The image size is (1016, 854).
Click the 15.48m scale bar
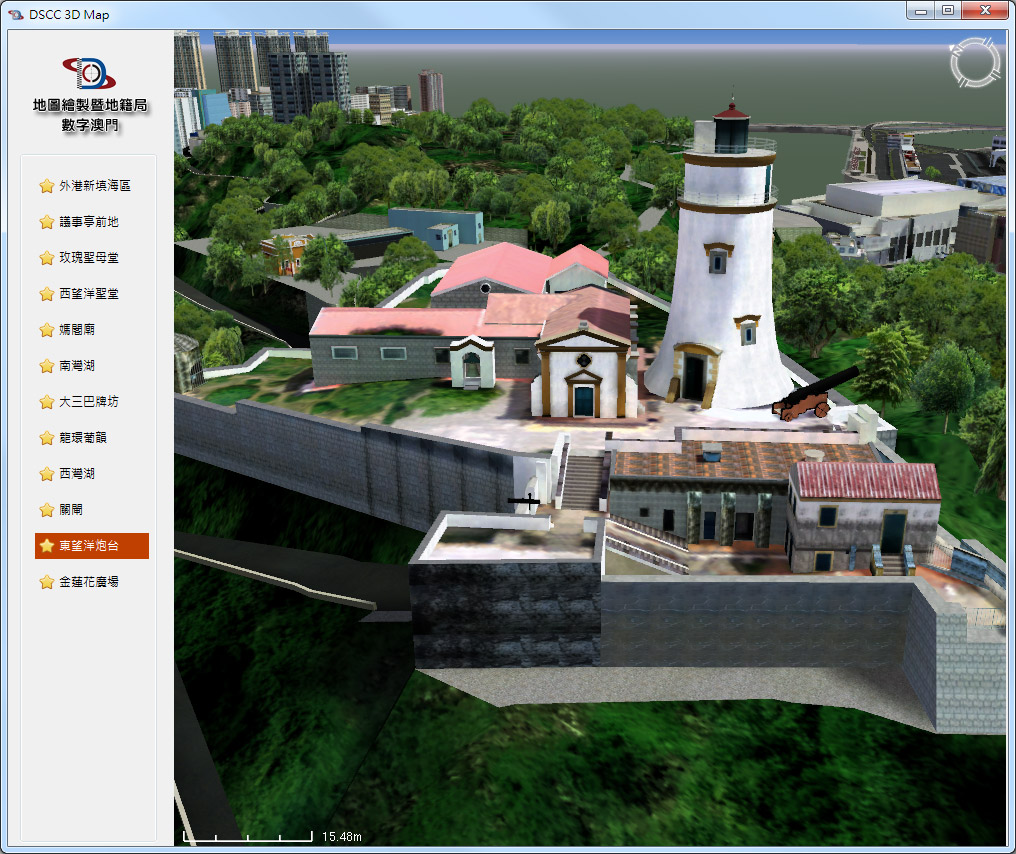click(248, 836)
